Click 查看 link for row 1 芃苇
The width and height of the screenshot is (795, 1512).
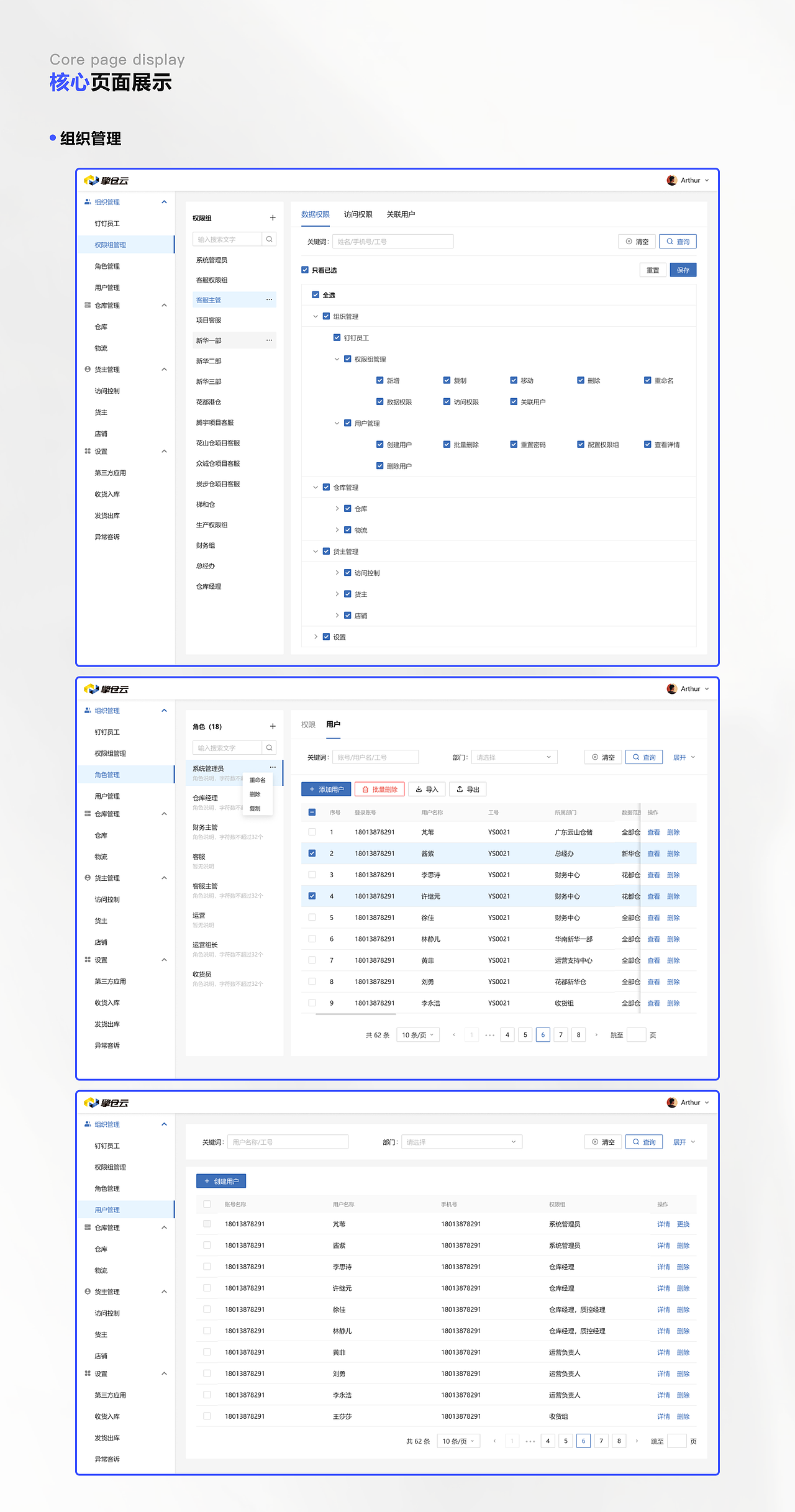[653, 832]
